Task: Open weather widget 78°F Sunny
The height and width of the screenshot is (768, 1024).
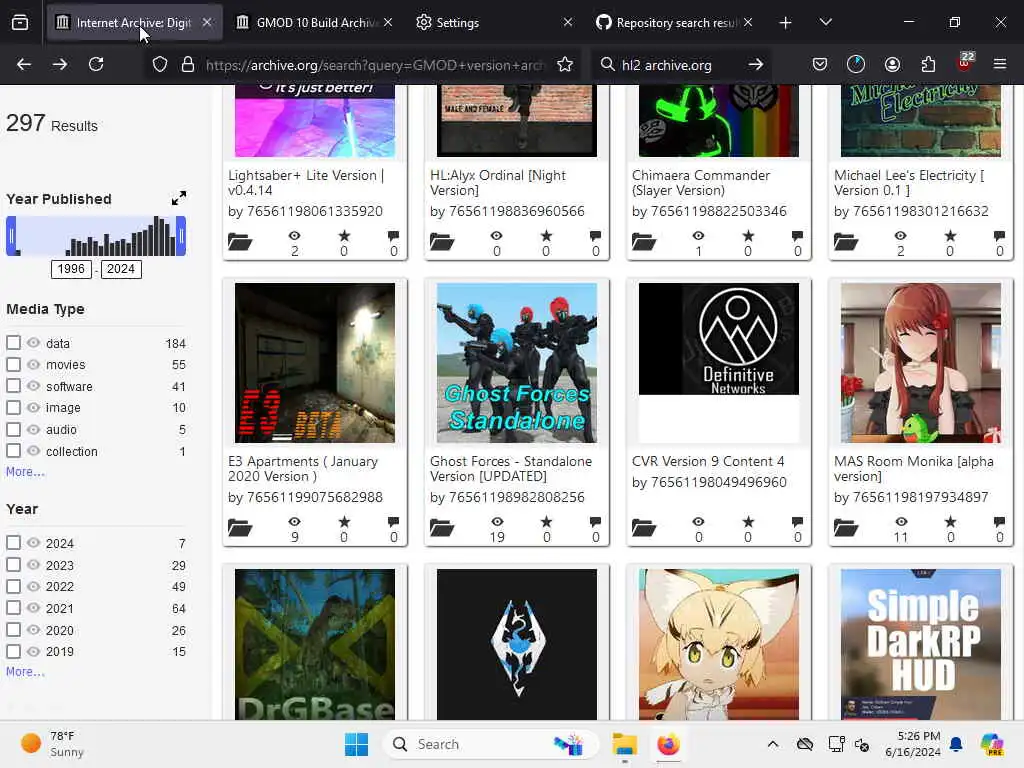Action: click(52, 744)
